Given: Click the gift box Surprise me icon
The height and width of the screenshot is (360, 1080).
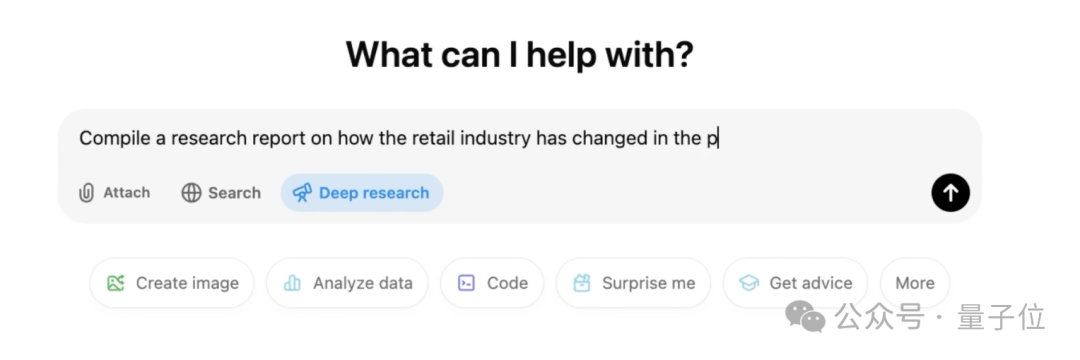Looking at the screenshot, I should (x=582, y=283).
